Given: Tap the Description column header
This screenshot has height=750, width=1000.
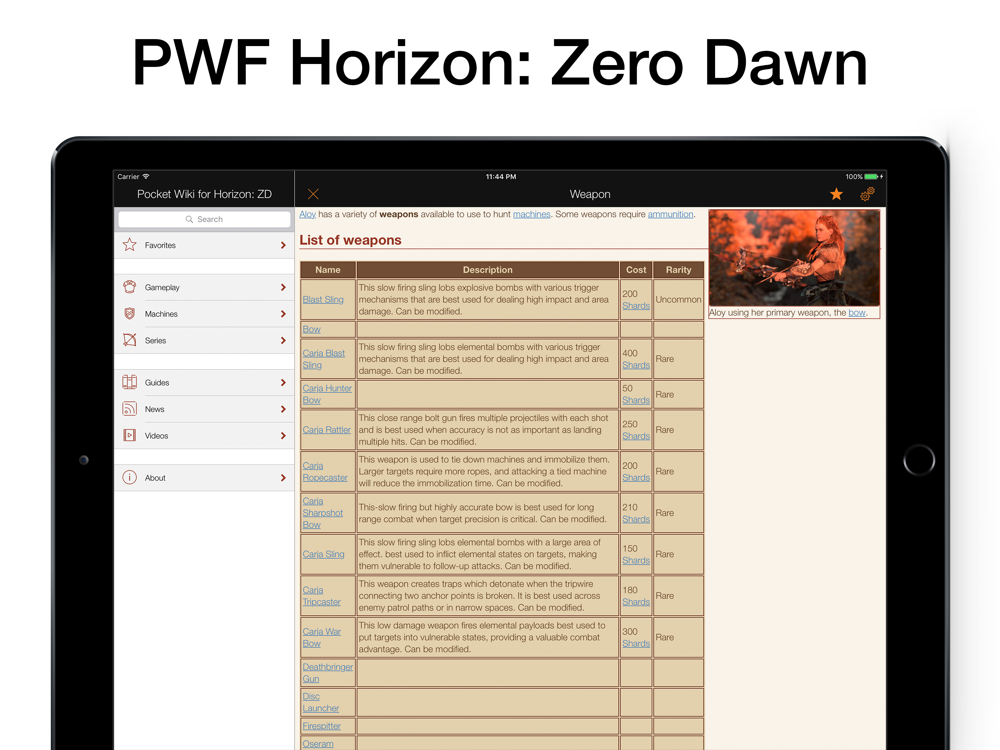Looking at the screenshot, I should coord(487,270).
